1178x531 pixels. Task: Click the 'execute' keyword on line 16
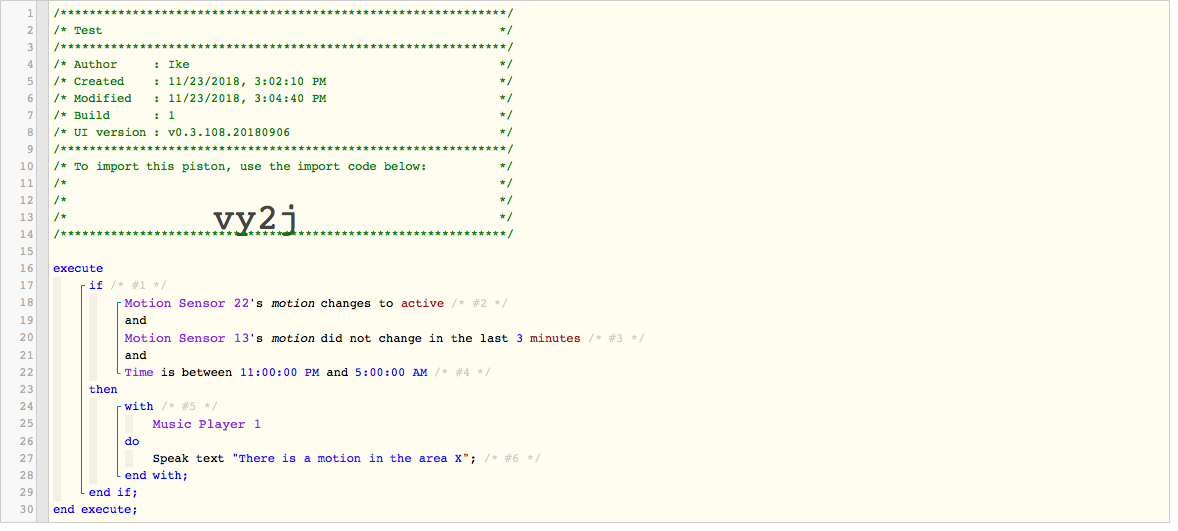pyautogui.click(x=78, y=268)
